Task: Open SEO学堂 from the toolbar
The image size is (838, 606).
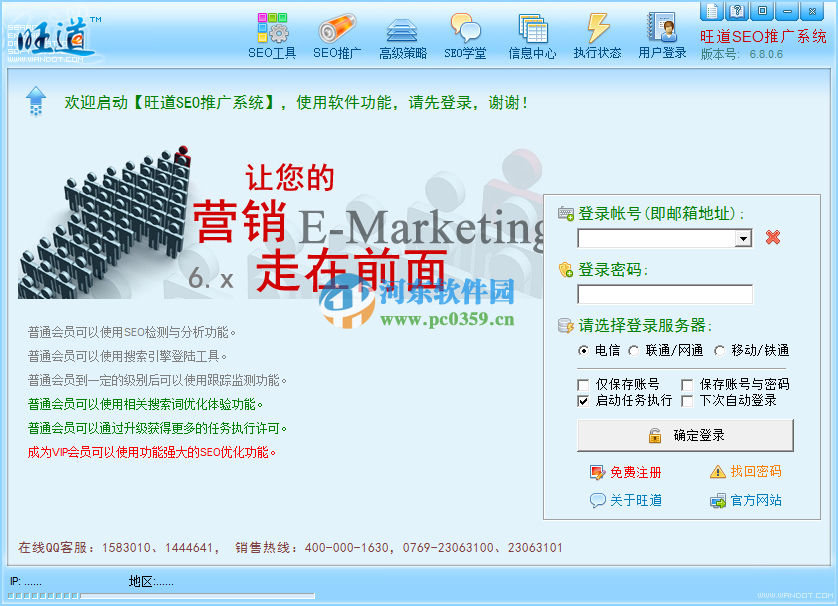Action: point(467,33)
